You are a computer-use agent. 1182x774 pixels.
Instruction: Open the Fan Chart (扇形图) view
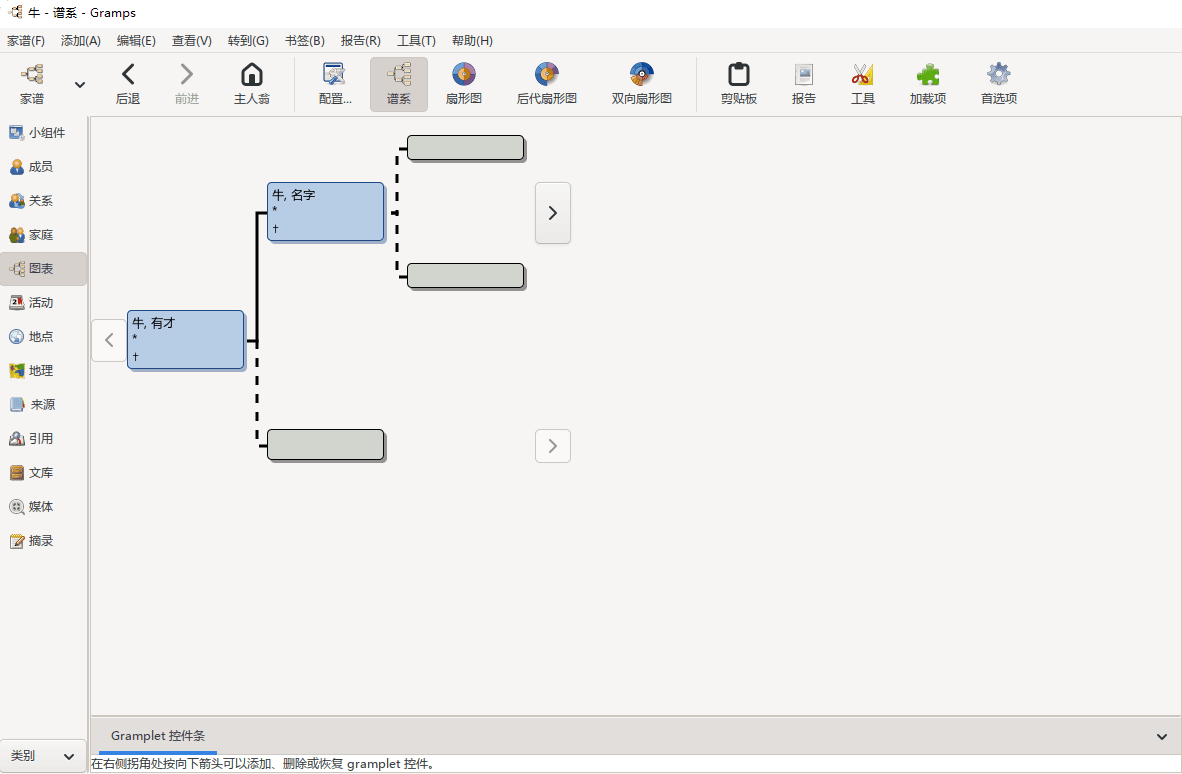(x=463, y=84)
